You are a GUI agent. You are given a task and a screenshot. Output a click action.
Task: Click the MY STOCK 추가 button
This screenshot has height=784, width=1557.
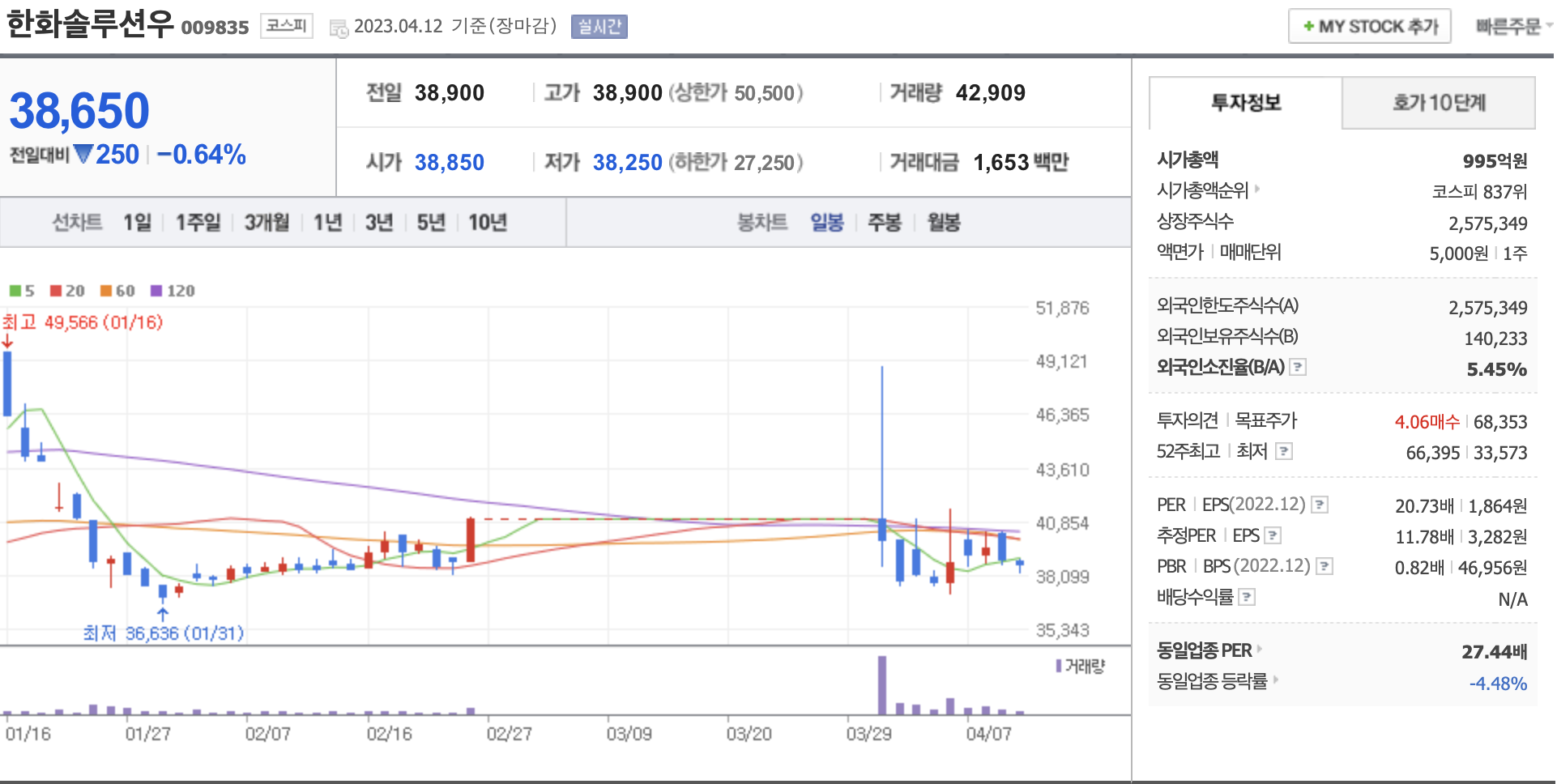point(1370,27)
